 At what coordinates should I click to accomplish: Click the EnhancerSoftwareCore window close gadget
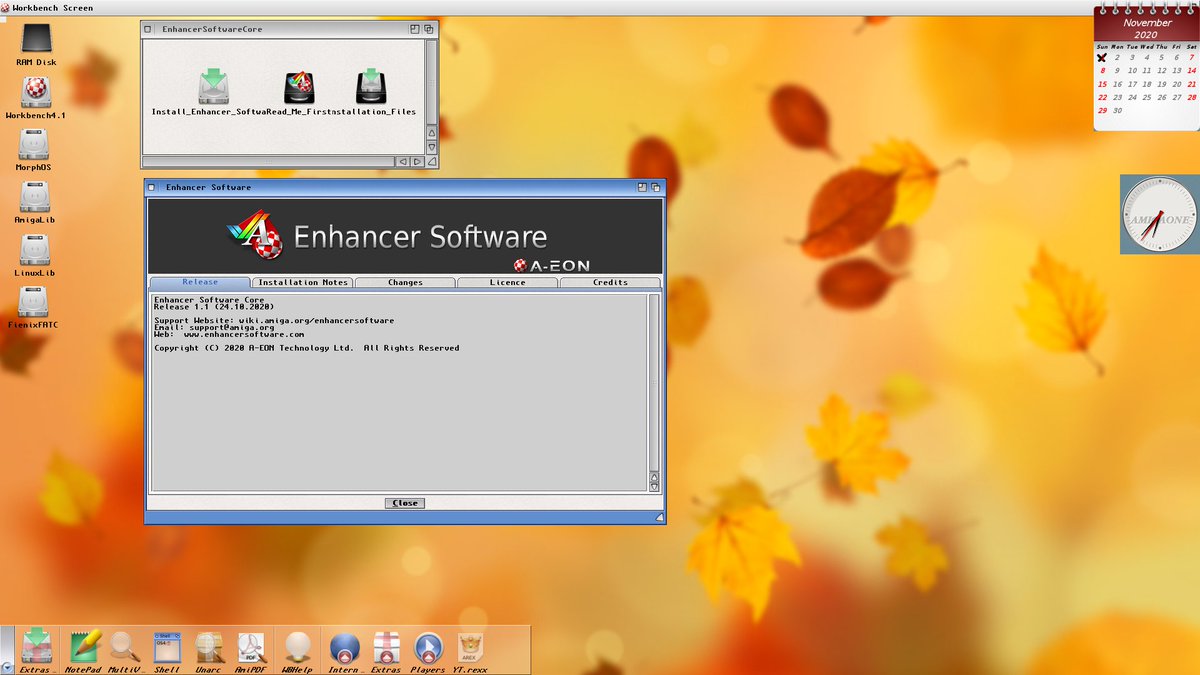149,29
